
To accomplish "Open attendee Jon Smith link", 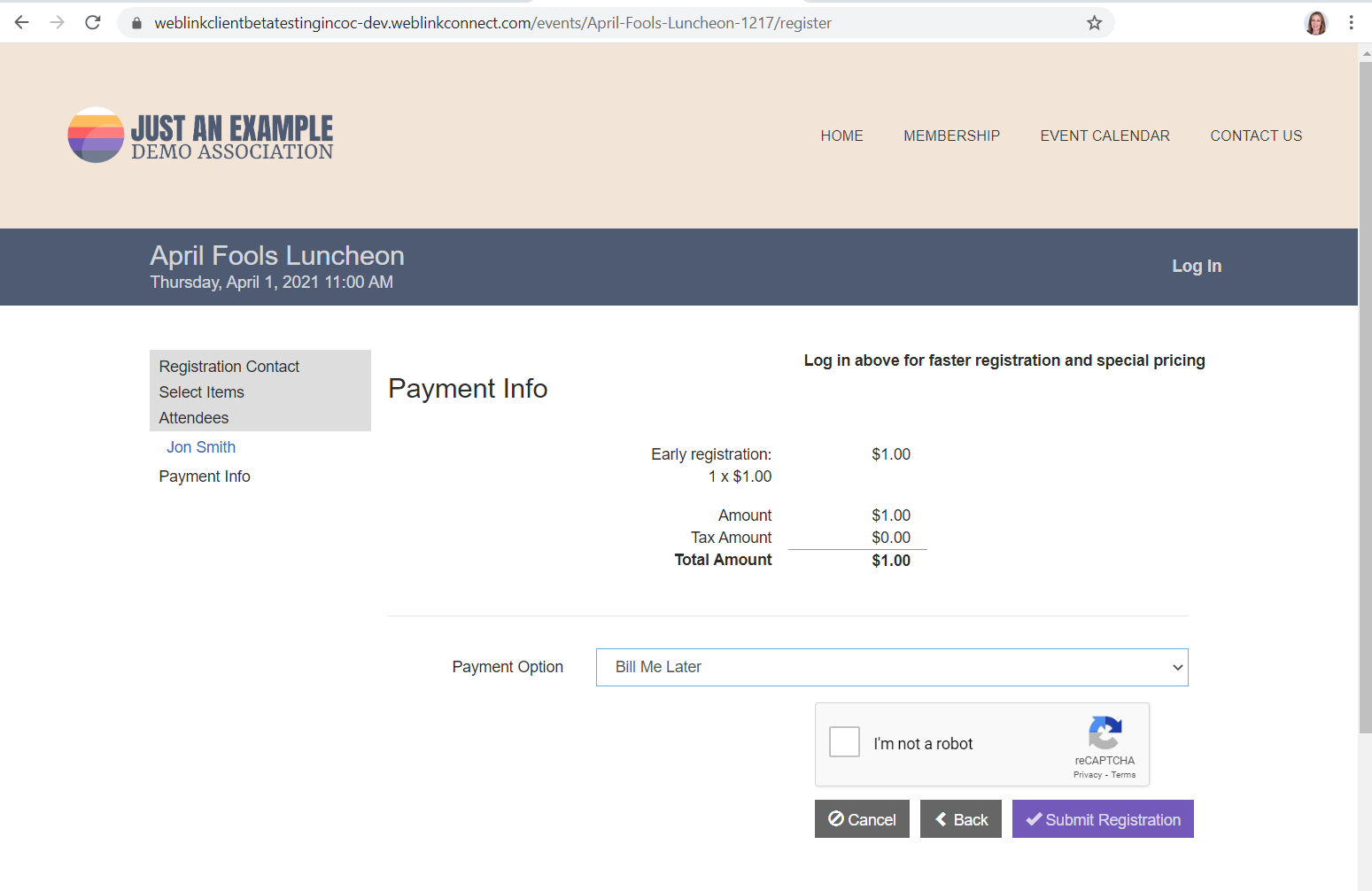I will click(x=201, y=447).
